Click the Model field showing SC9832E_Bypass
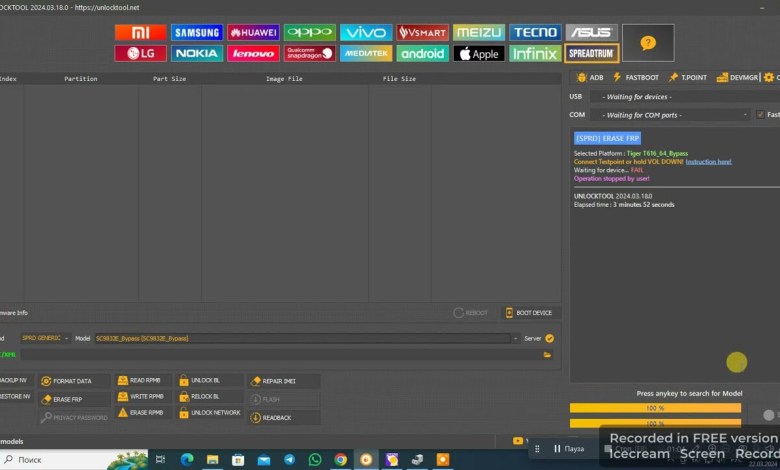The image size is (780, 470). point(303,339)
